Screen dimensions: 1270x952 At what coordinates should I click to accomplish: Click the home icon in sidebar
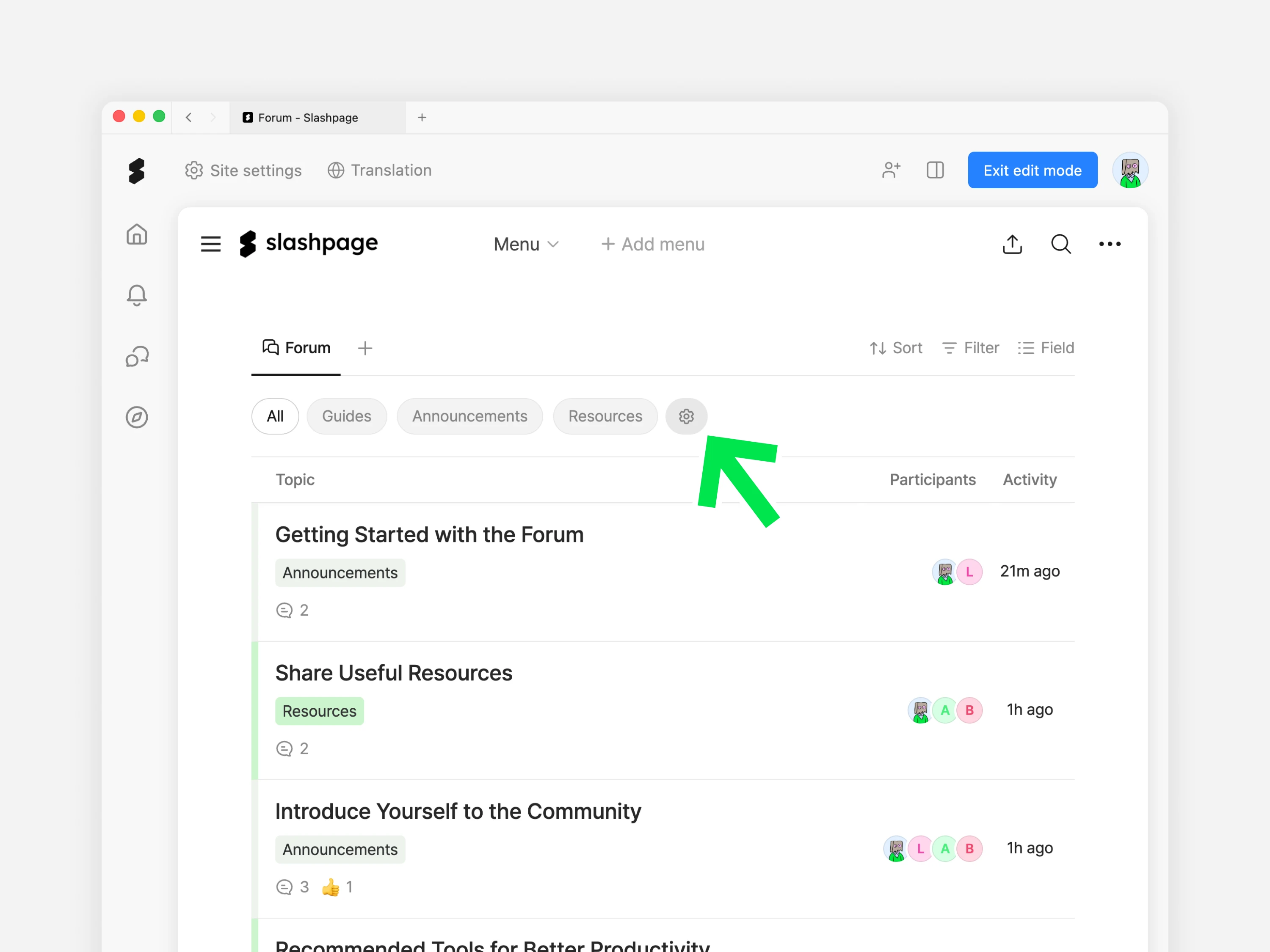tap(137, 234)
